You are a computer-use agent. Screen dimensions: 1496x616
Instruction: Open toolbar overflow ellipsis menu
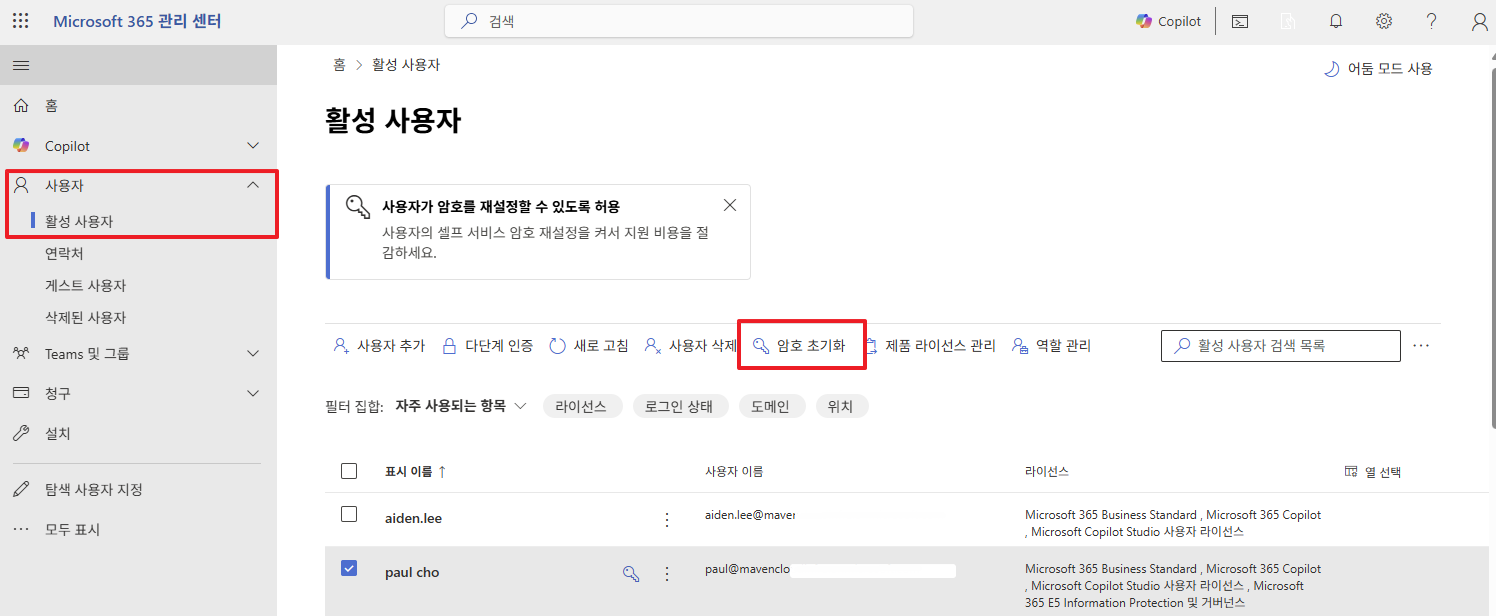1421,345
